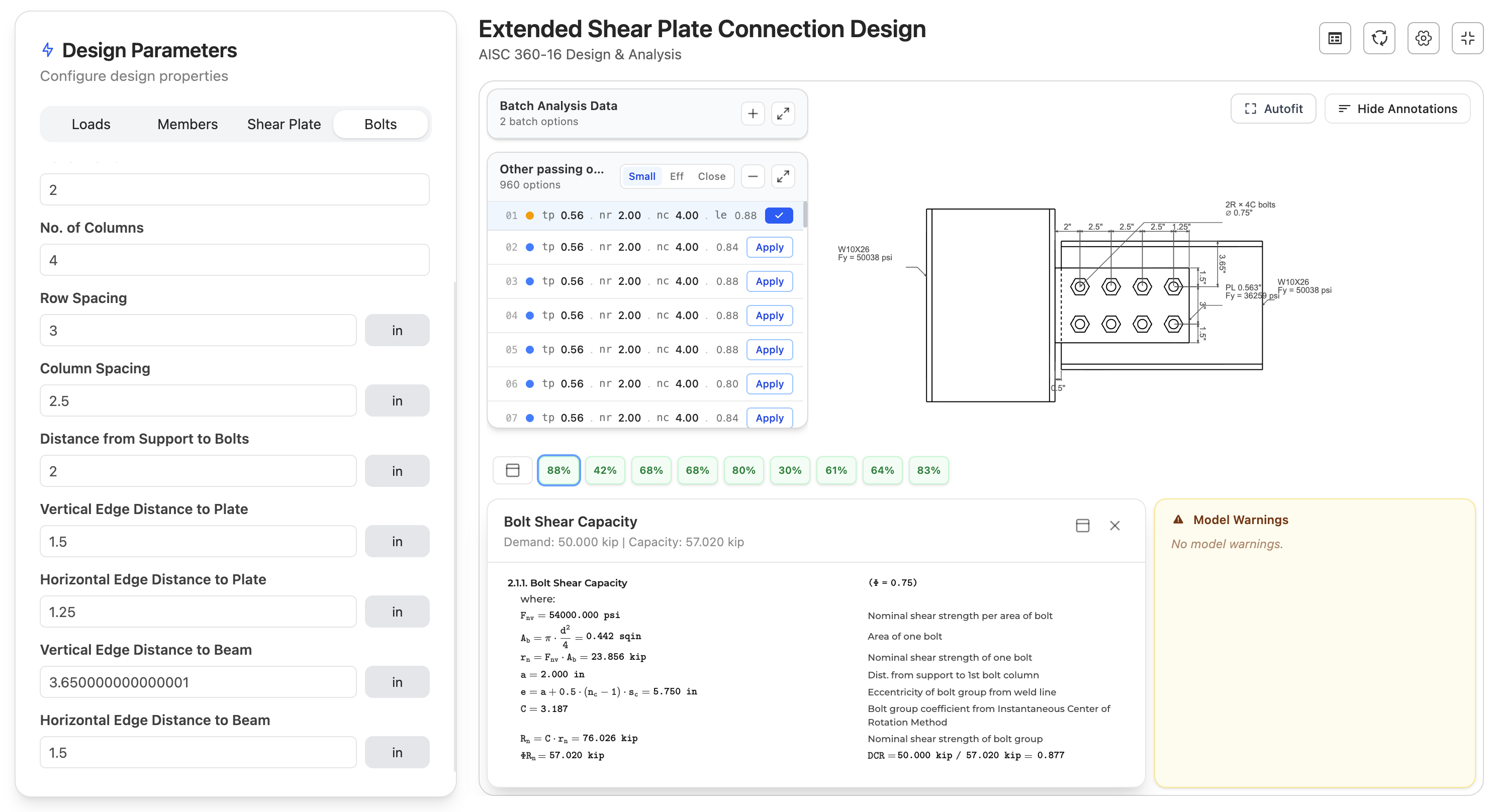Click the Design Parameters panel scrollbar
The height and width of the screenshot is (812, 1499).
pos(454,527)
